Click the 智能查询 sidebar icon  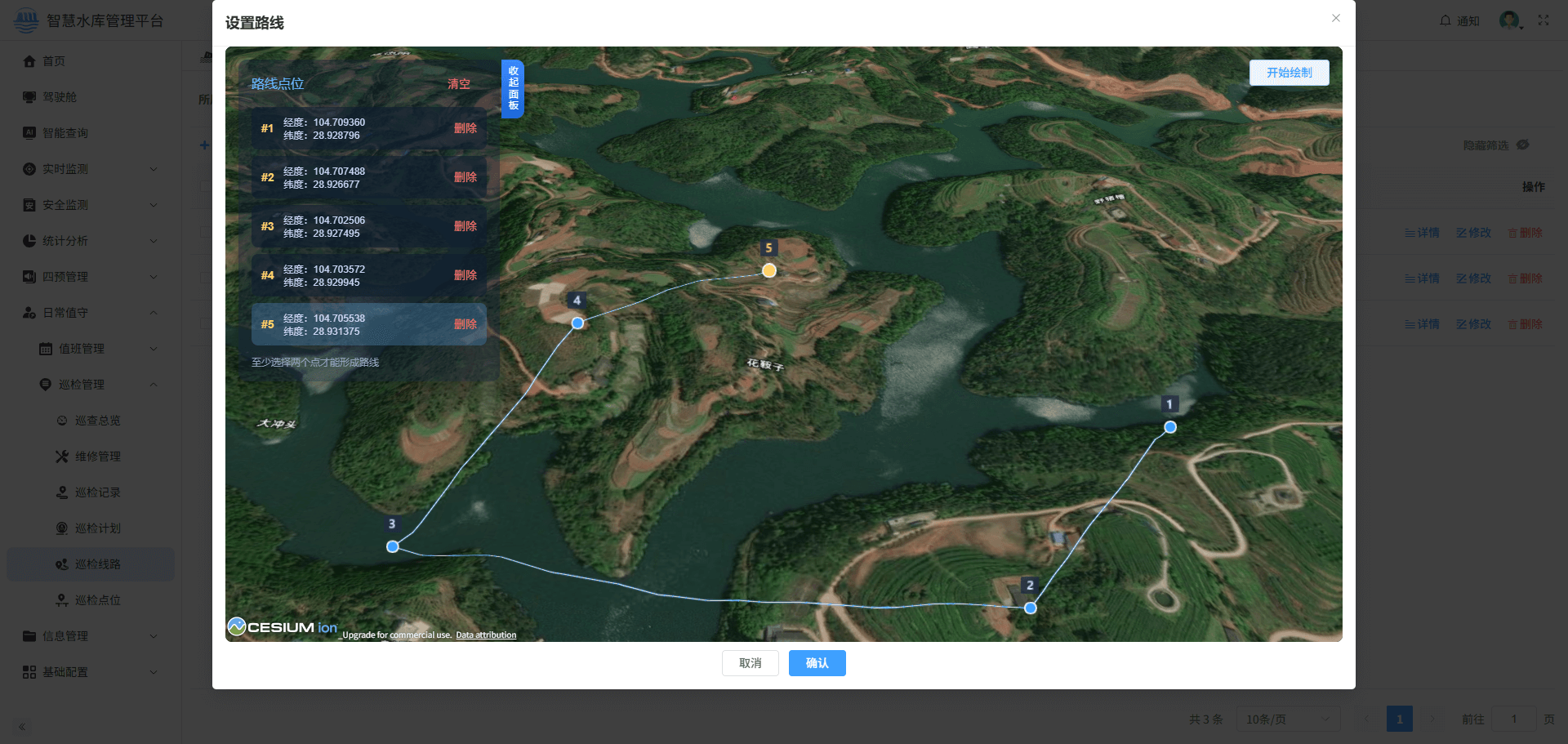click(x=29, y=133)
